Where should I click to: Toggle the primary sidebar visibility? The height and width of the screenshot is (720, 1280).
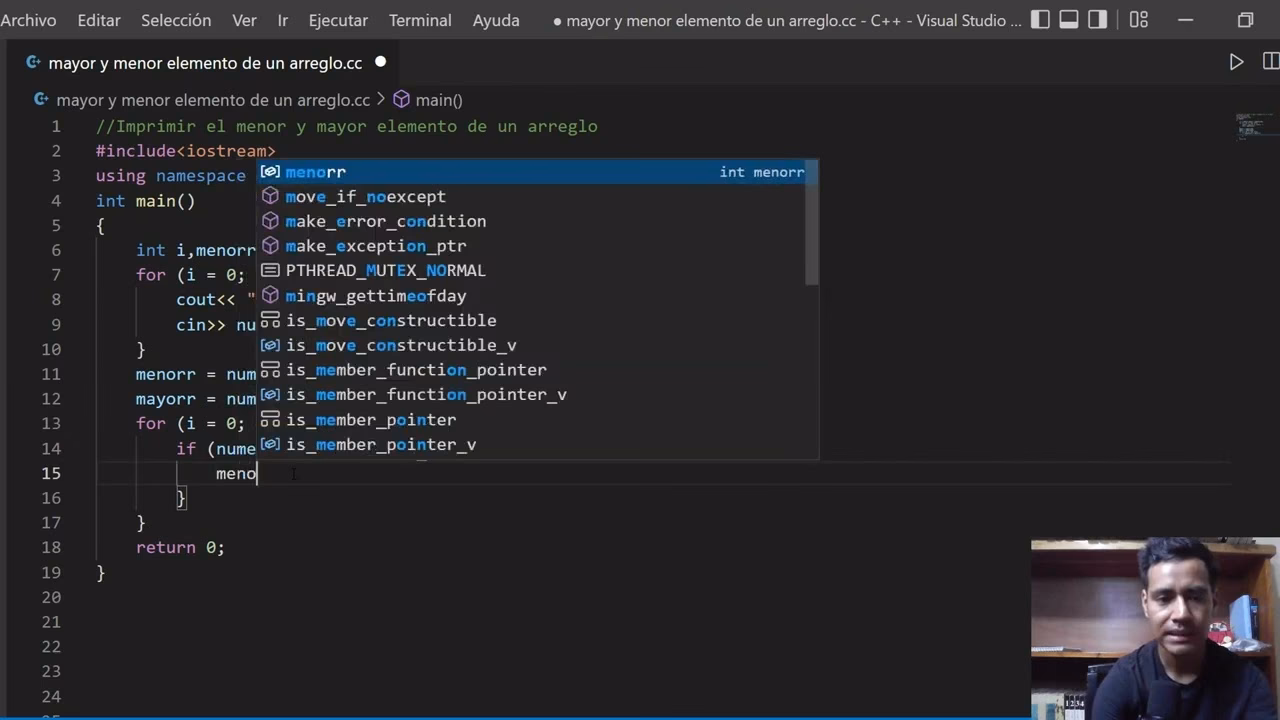(1040, 20)
